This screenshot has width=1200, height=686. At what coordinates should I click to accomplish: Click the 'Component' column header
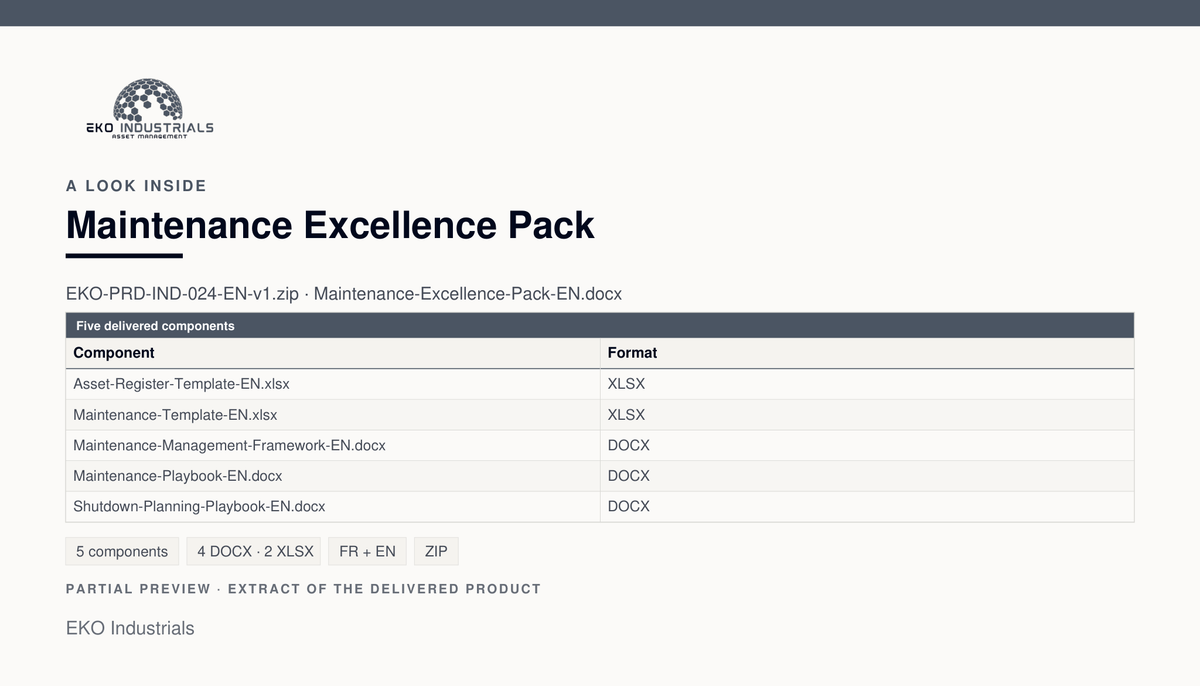333,353
